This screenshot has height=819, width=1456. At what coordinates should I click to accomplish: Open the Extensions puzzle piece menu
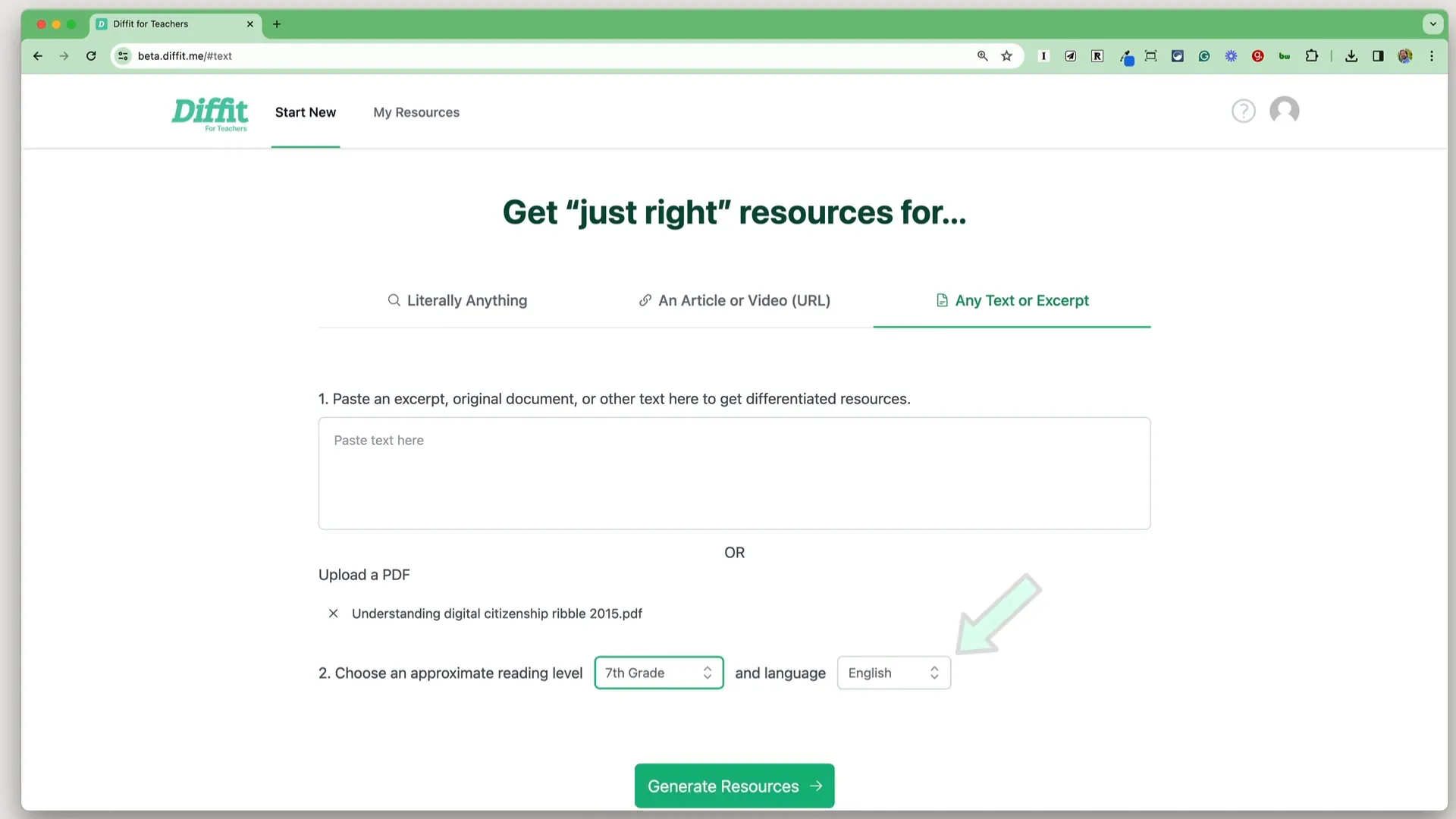tap(1312, 56)
